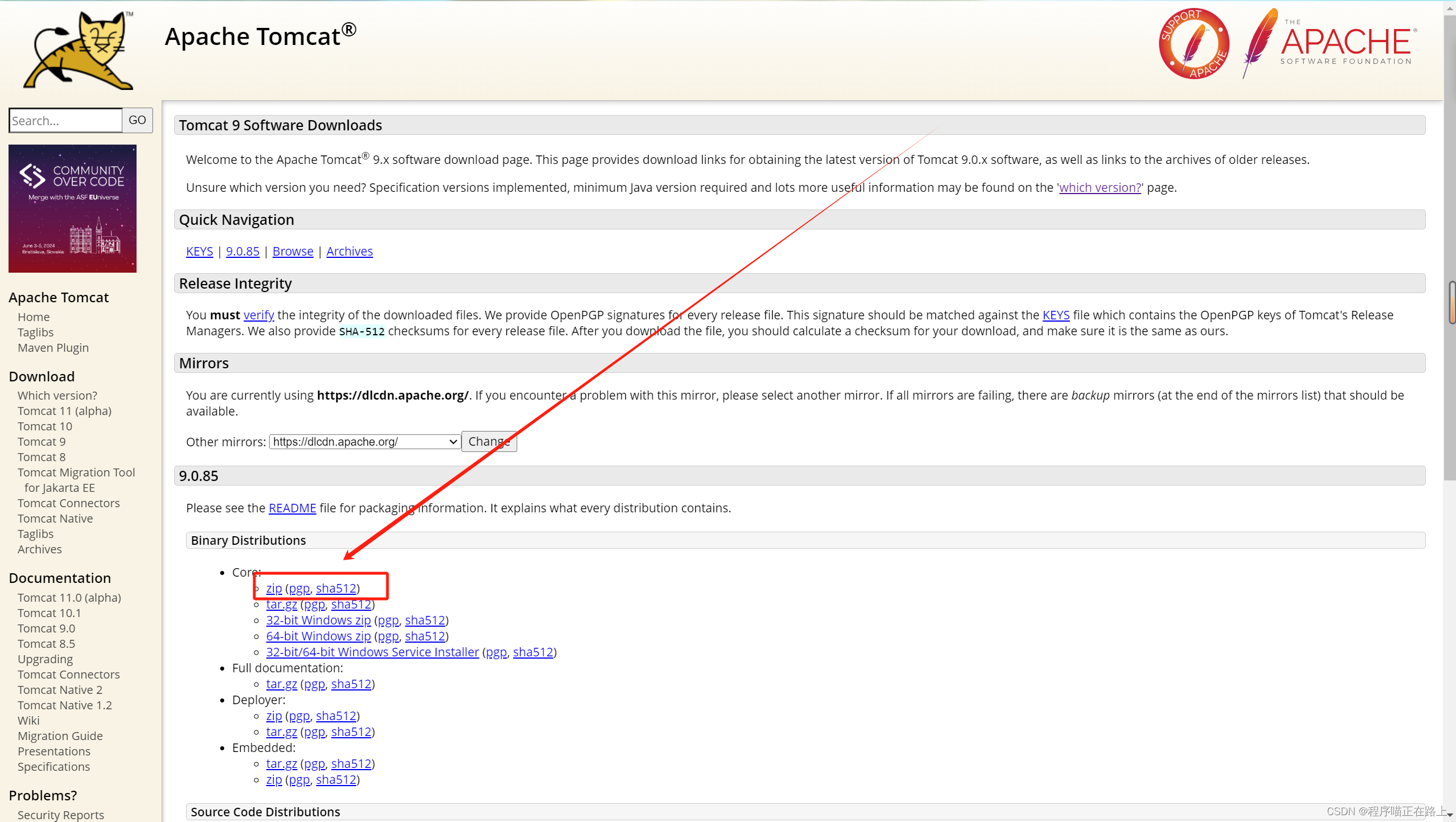
Task: Open sha512 checksum for Core zip
Action: (336, 589)
